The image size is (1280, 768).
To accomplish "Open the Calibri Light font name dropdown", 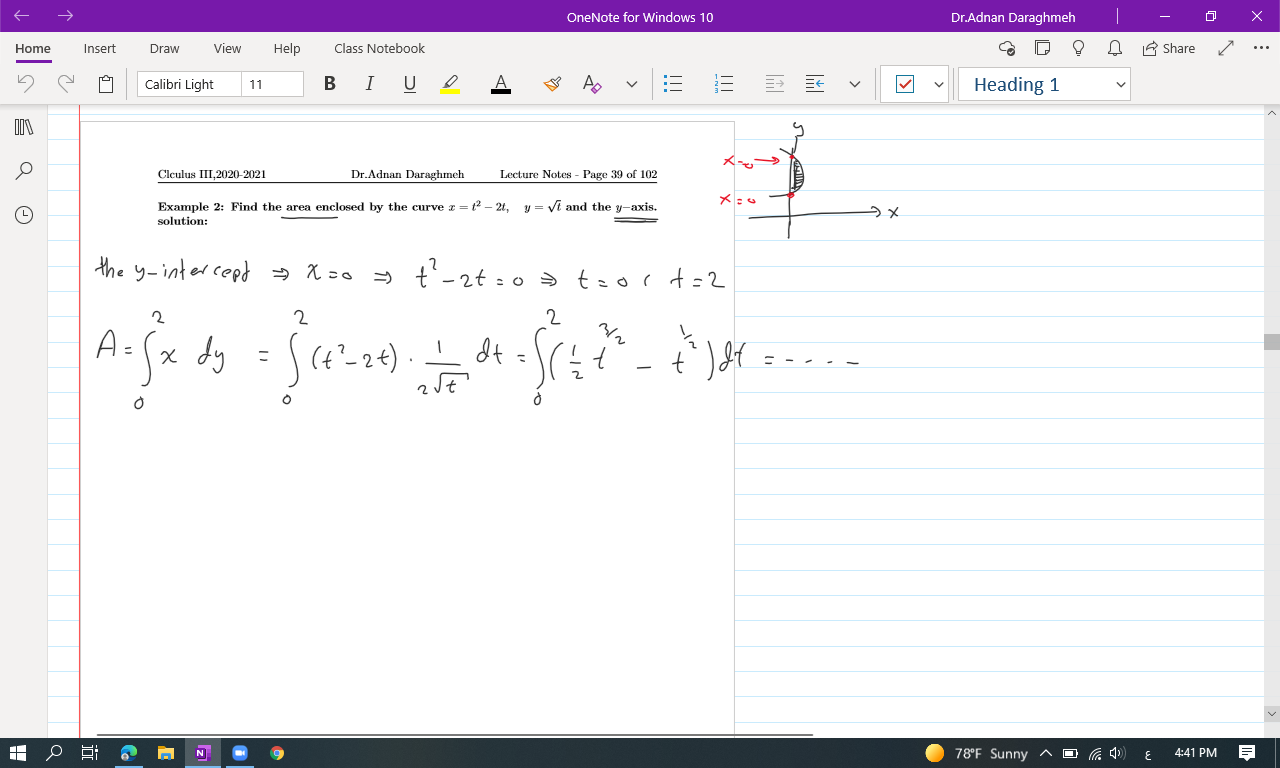I will tap(189, 84).
